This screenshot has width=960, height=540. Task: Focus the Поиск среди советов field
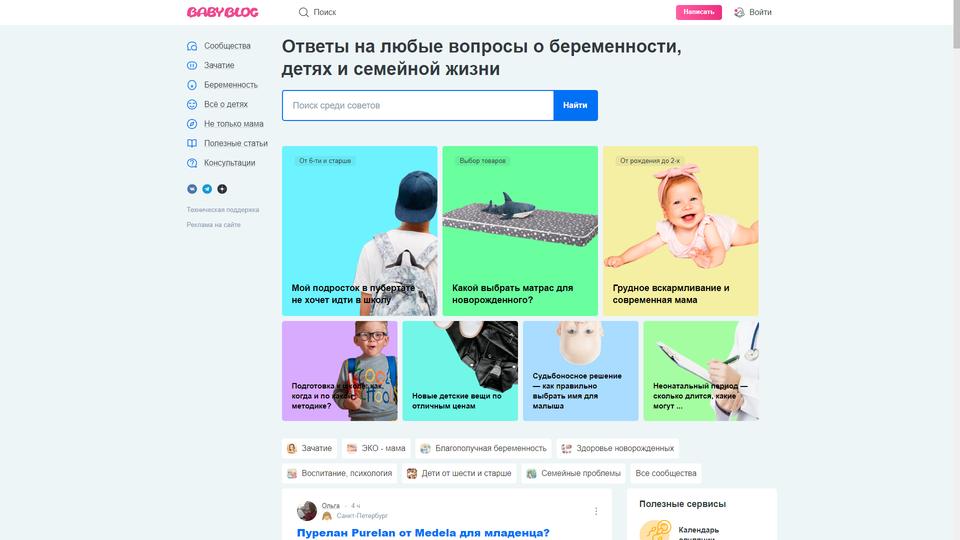[x=418, y=105]
